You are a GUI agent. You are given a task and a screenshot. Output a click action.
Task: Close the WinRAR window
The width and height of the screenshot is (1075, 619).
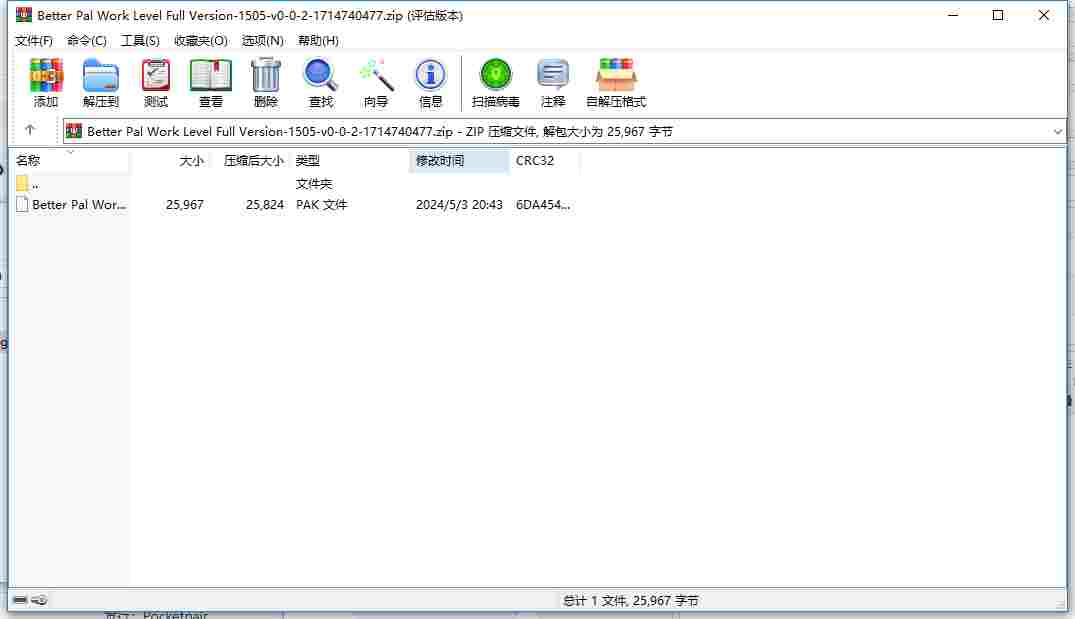pos(1043,14)
